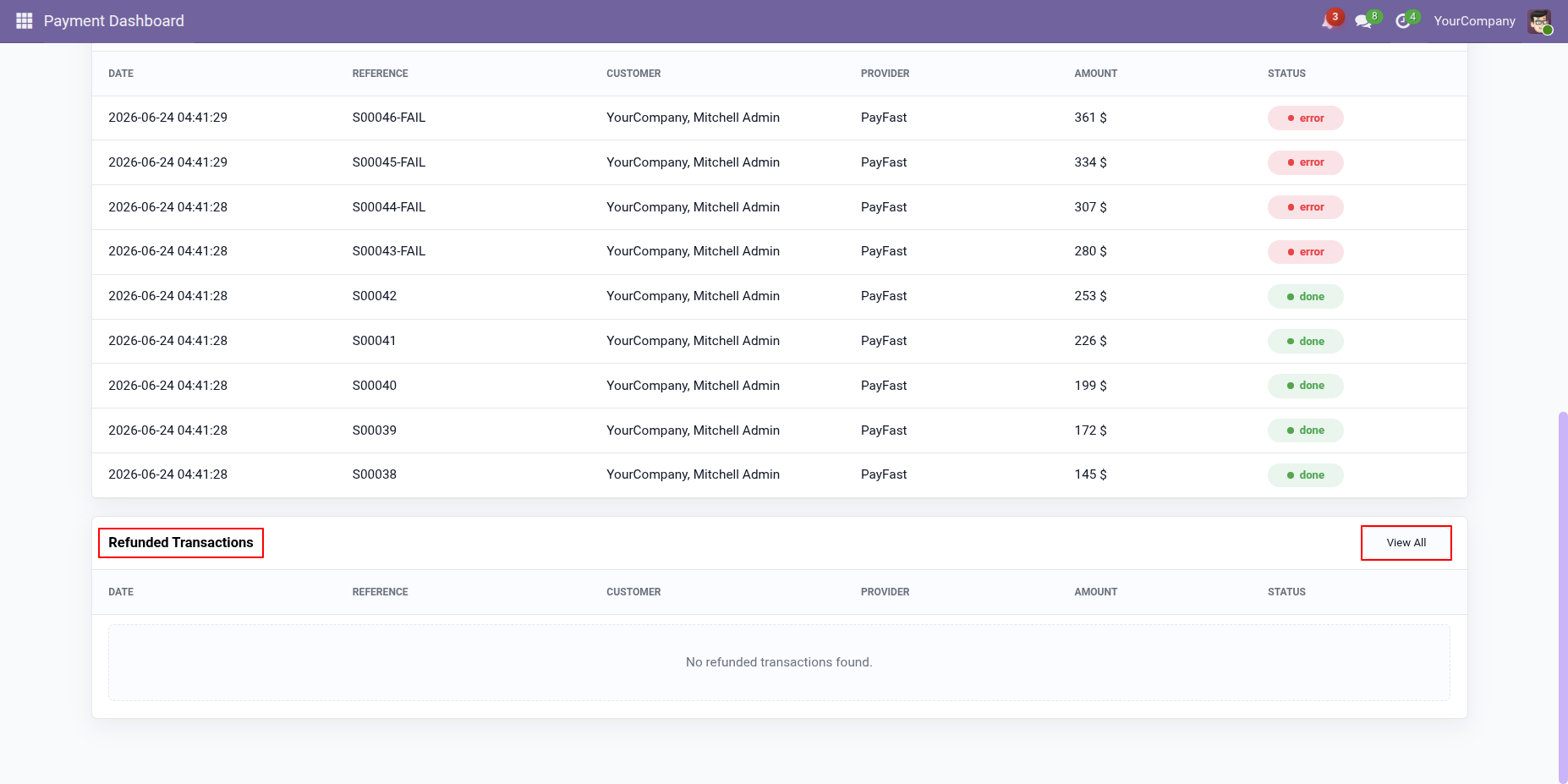The height and width of the screenshot is (784, 1568).
Task: Select the S00038 transaction row
Action: [x=779, y=475]
